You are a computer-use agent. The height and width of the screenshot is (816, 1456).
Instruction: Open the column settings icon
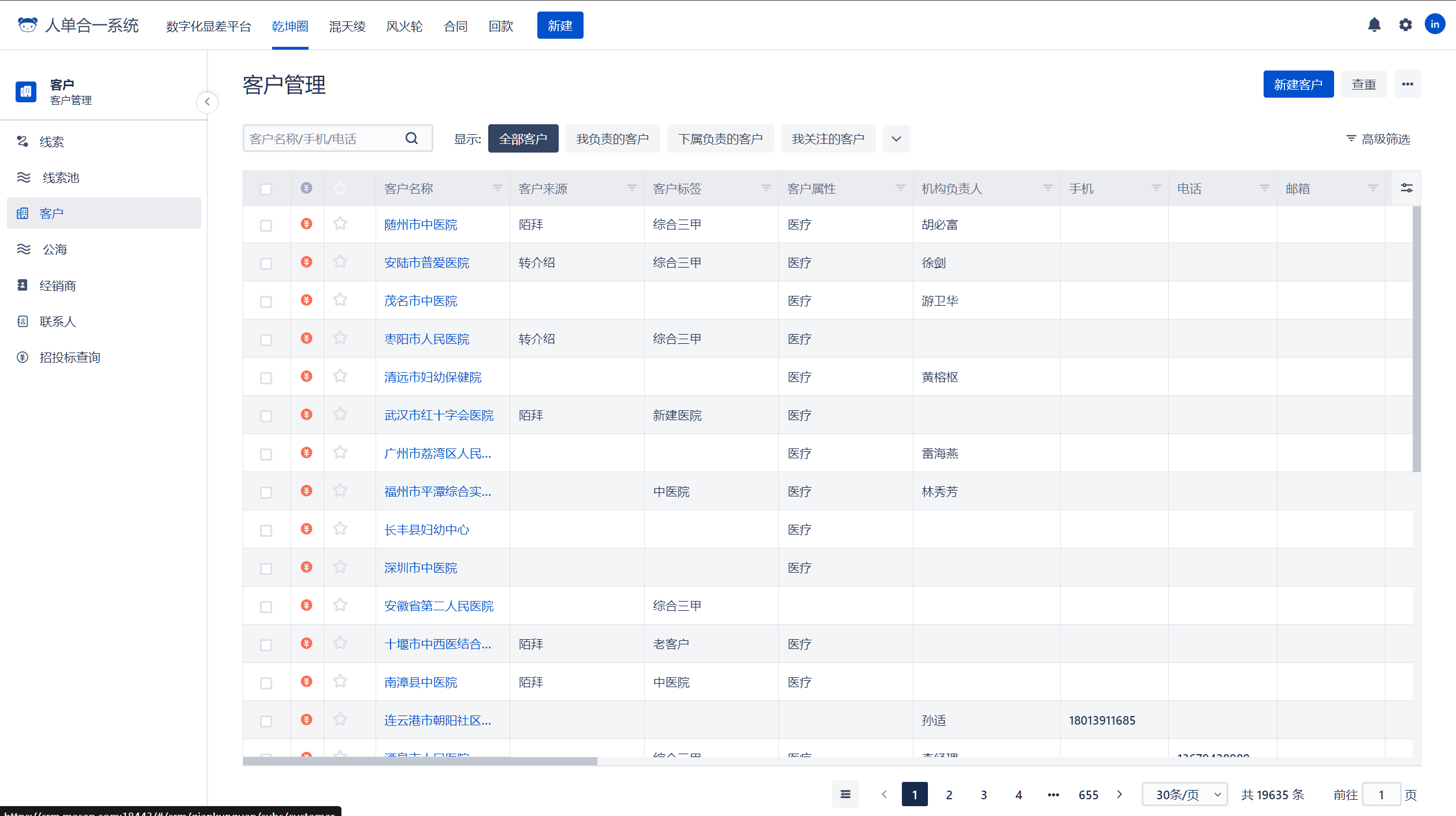point(1407,188)
